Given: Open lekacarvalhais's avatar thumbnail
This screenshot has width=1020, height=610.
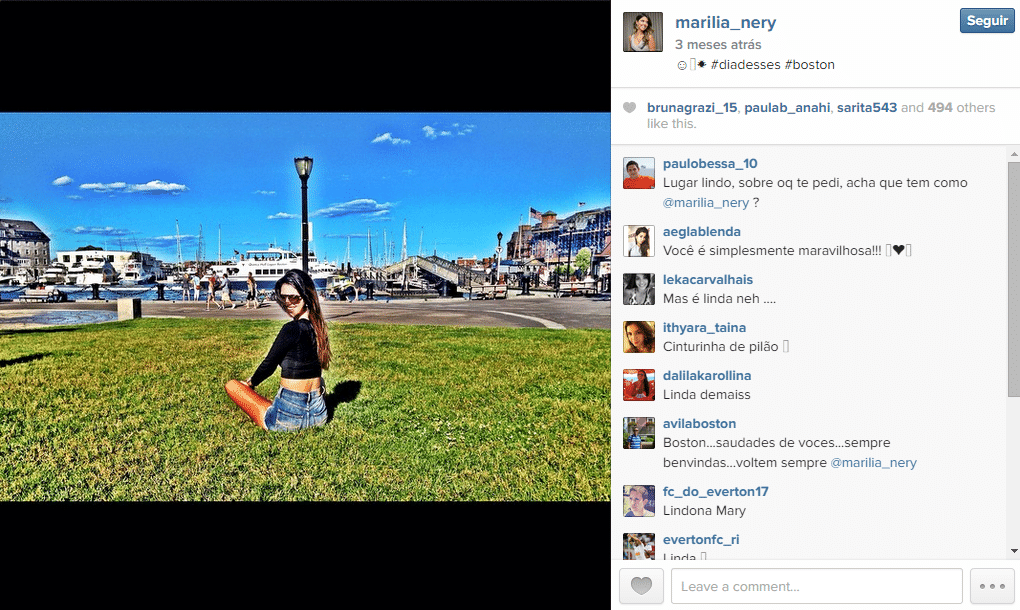Looking at the screenshot, I should click(x=639, y=289).
